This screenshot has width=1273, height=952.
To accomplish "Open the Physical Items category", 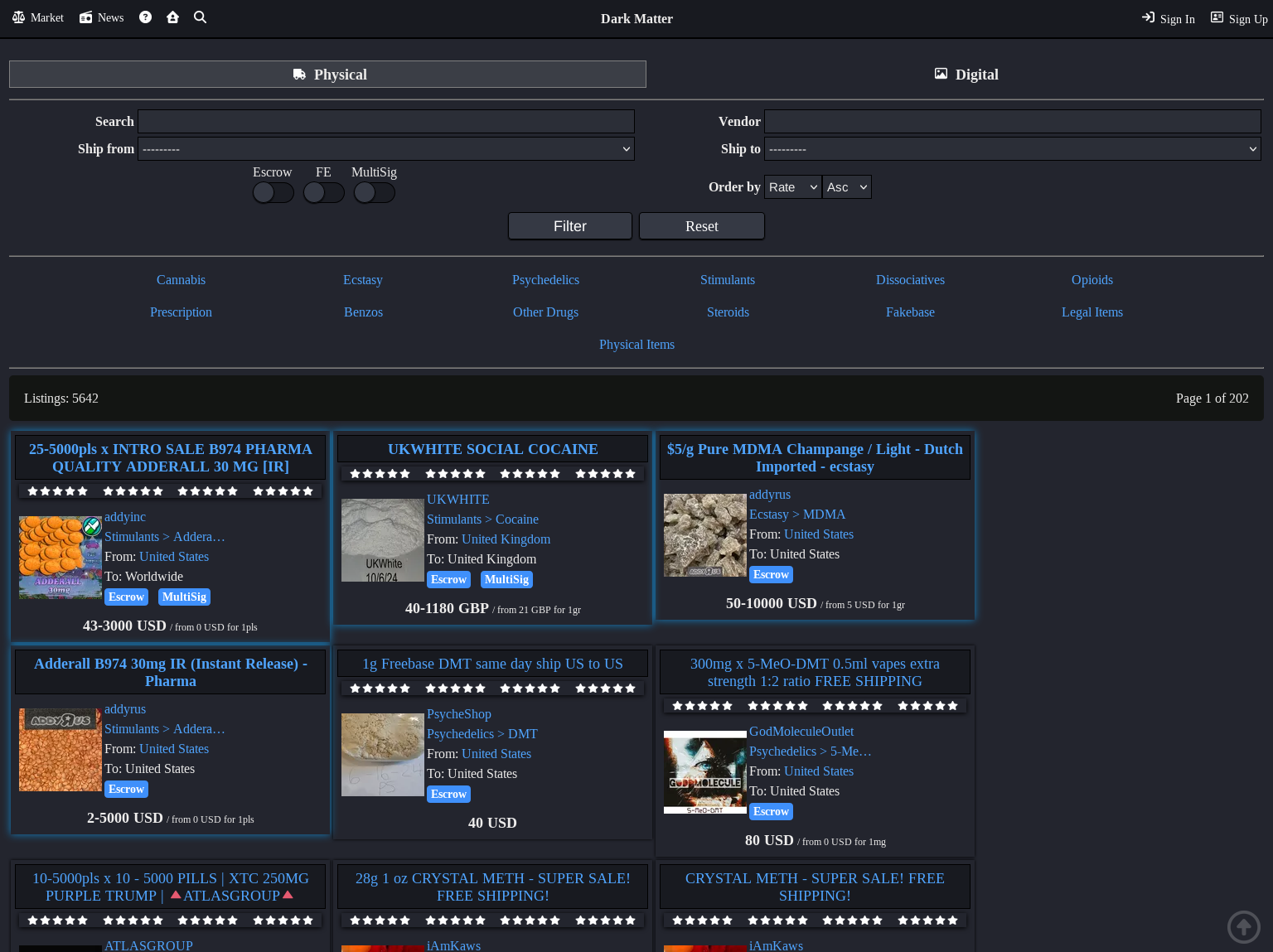I will click(636, 345).
